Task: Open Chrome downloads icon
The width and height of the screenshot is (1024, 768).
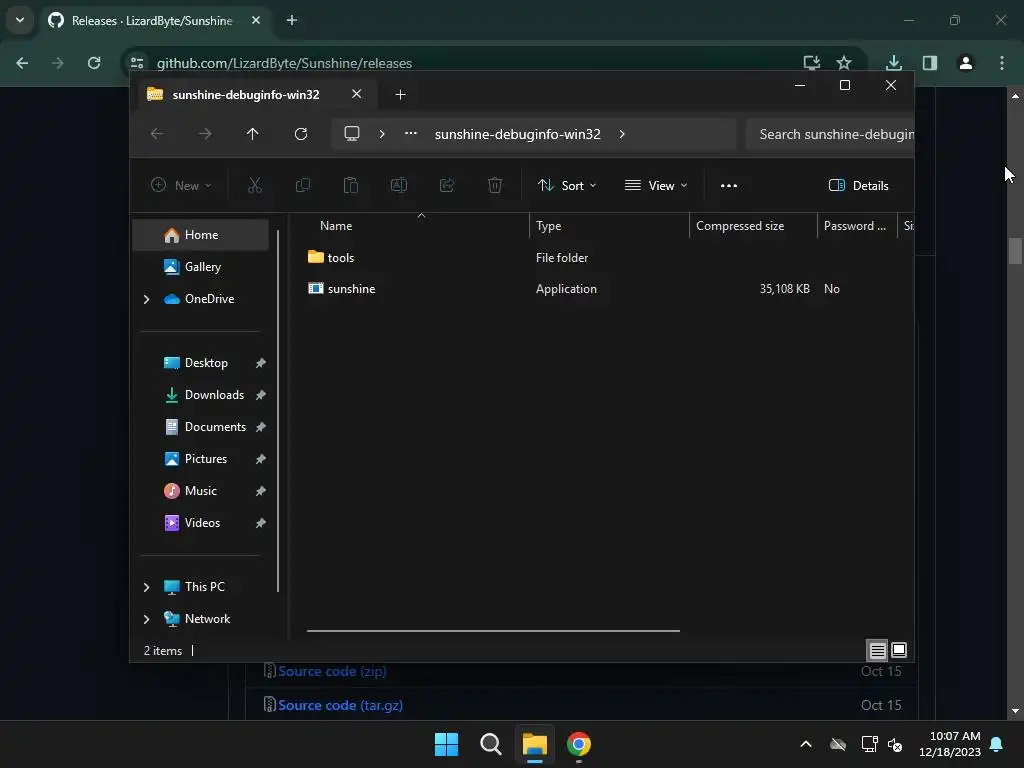Action: pos(893,63)
